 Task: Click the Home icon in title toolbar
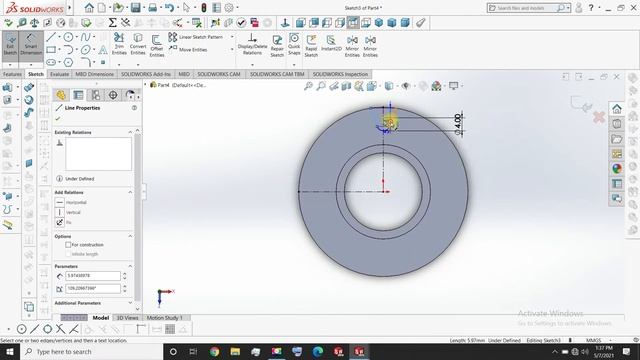[89, 7]
